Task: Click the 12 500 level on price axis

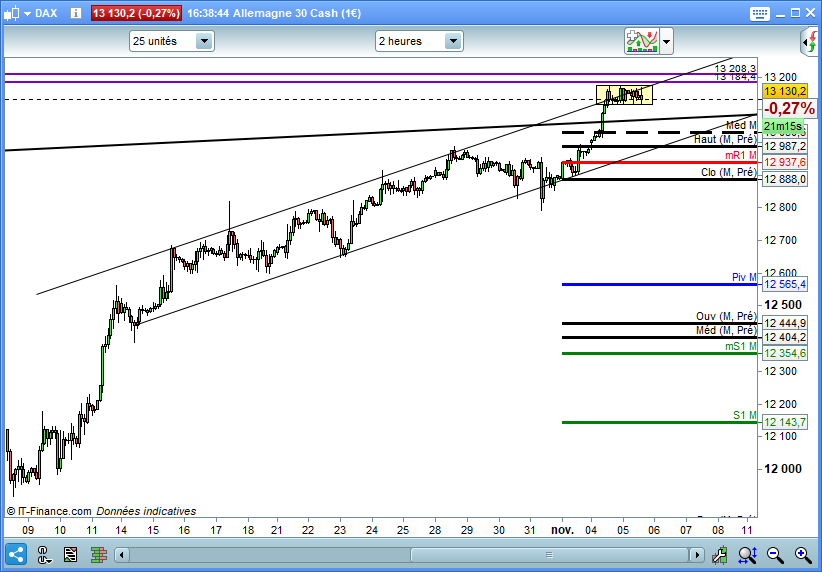Action: coord(783,305)
